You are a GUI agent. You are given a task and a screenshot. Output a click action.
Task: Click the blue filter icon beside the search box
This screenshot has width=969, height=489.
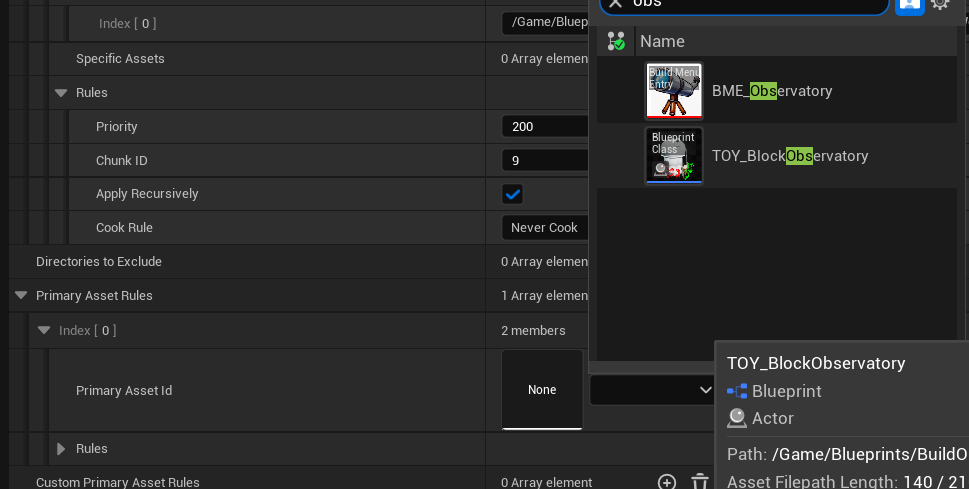click(909, 3)
